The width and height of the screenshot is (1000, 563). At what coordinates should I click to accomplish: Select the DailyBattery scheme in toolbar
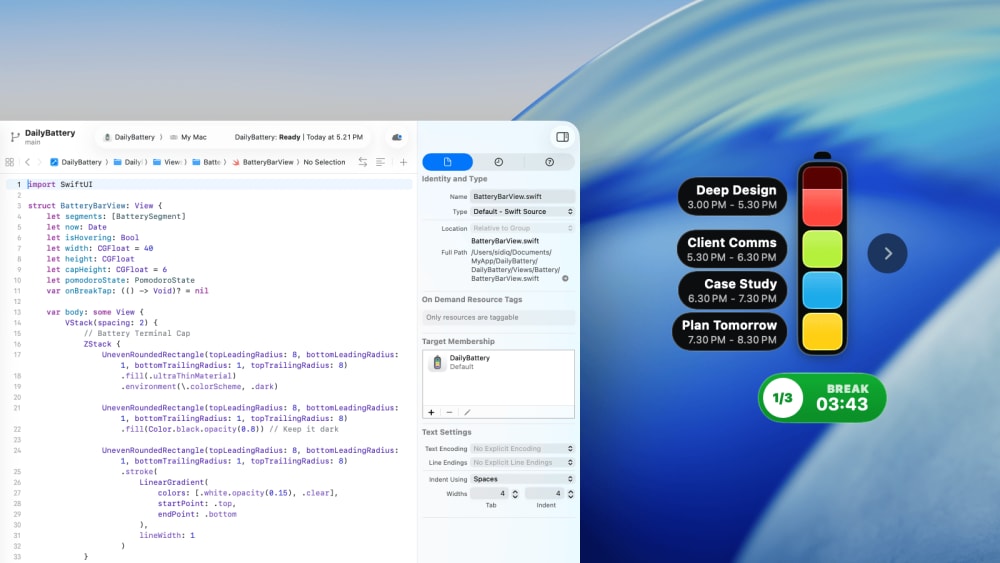click(129, 137)
